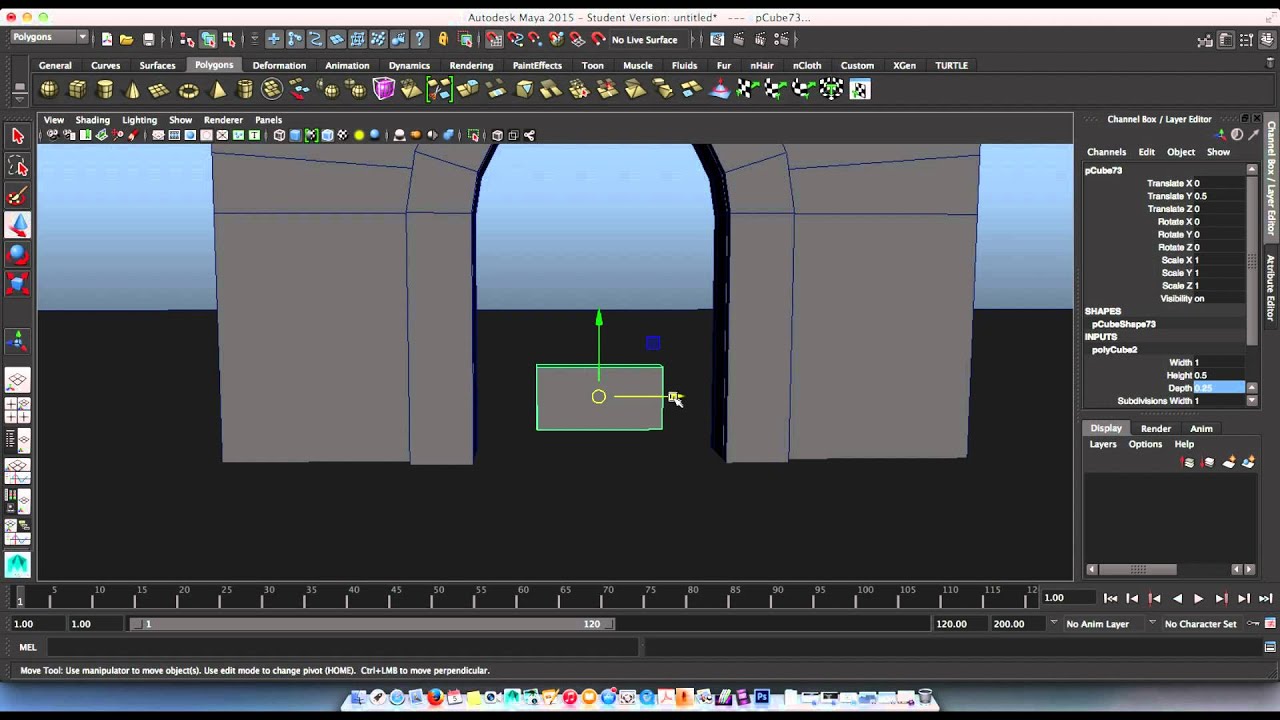Create a polygon pipe from the shelf
Viewport: 1280px width, 720px height.
coord(245,90)
